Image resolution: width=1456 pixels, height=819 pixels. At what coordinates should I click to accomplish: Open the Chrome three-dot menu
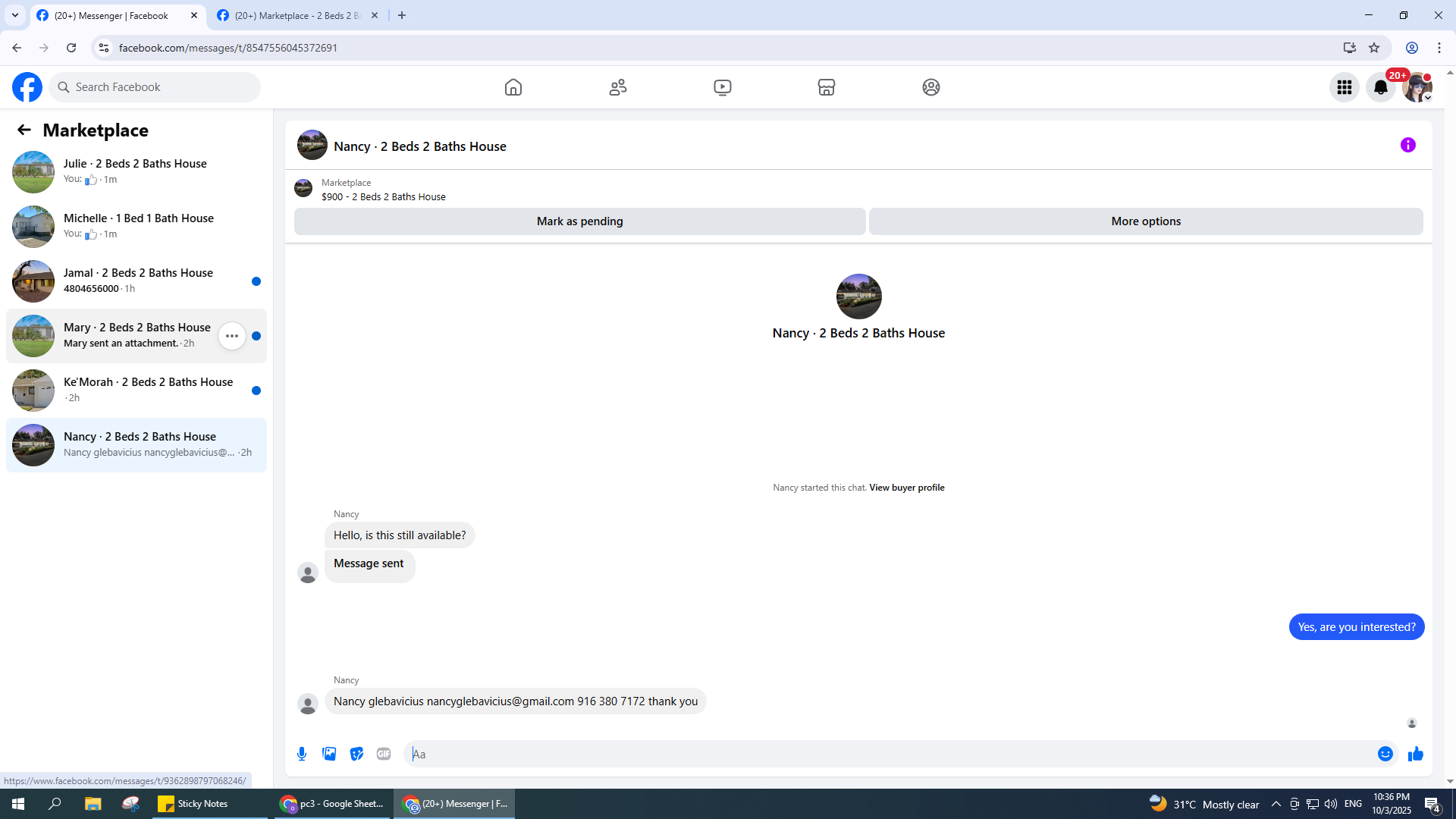tap(1439, 48)
